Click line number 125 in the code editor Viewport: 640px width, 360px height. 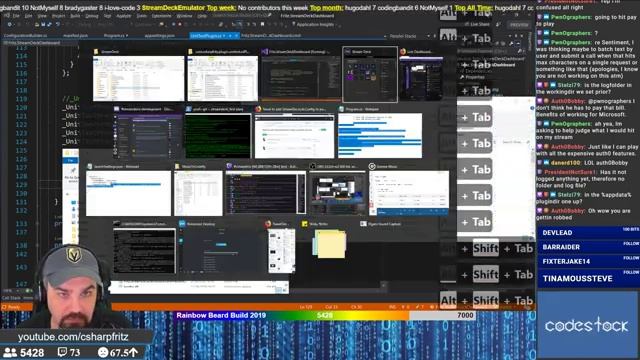coord(21,151)
